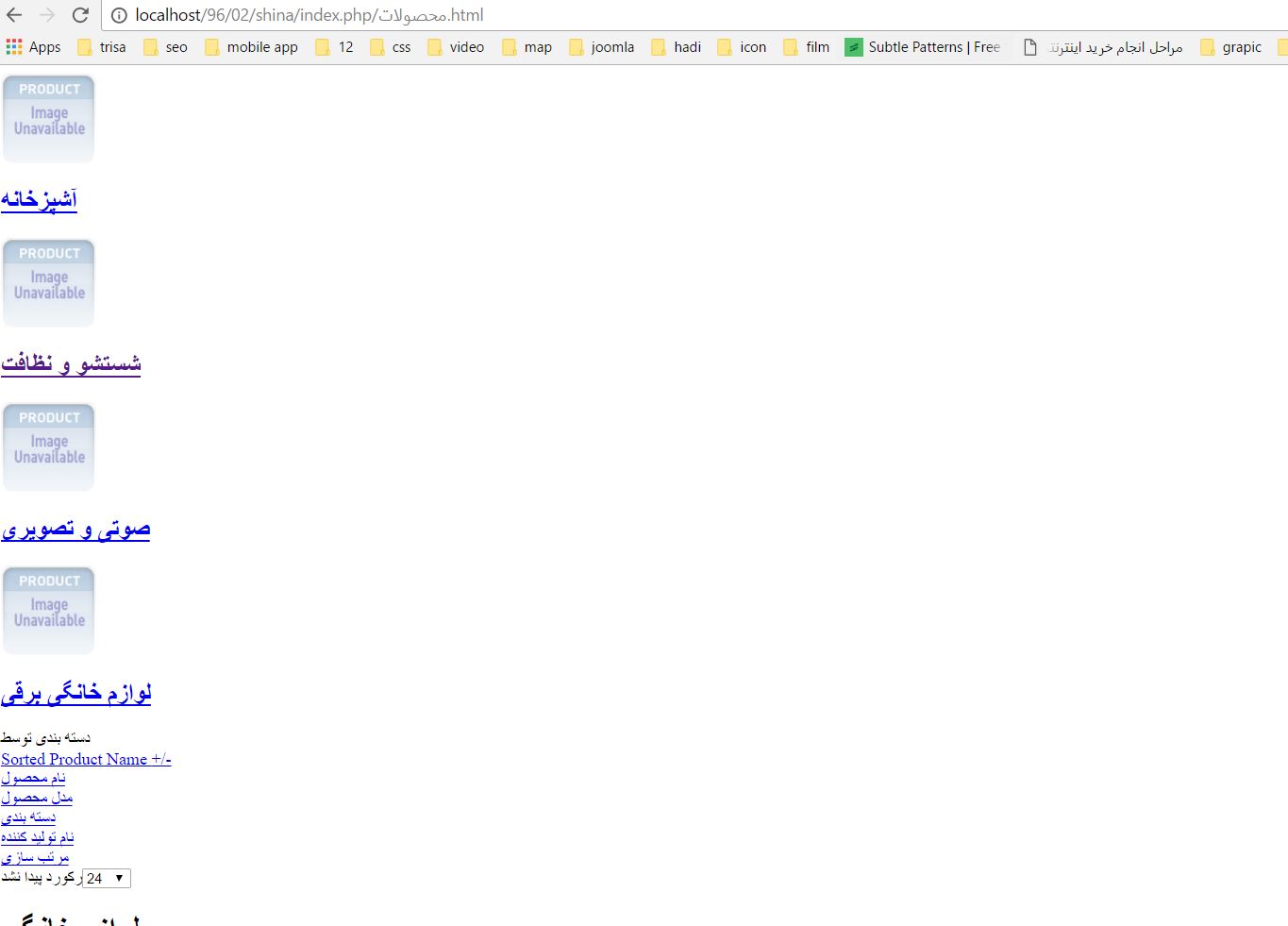
Task: Open the لوازم خانگی برقی category link
Action: point(76,693)
